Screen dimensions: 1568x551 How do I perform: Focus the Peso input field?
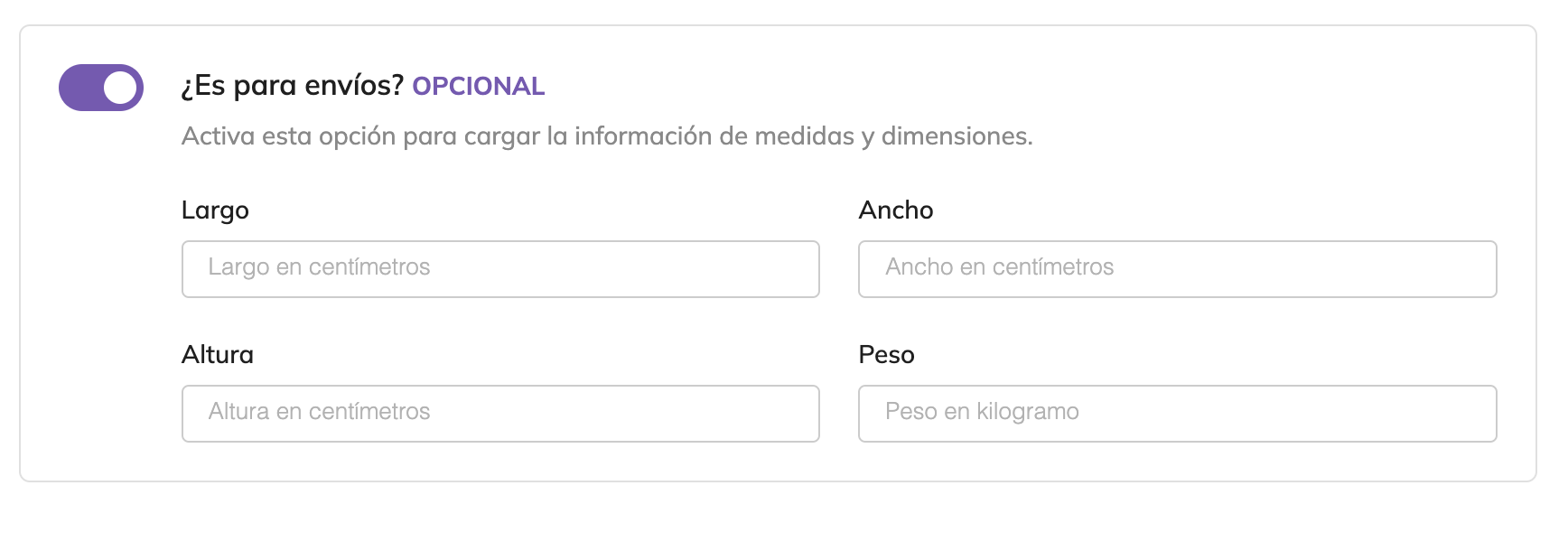coord(1177,414)
